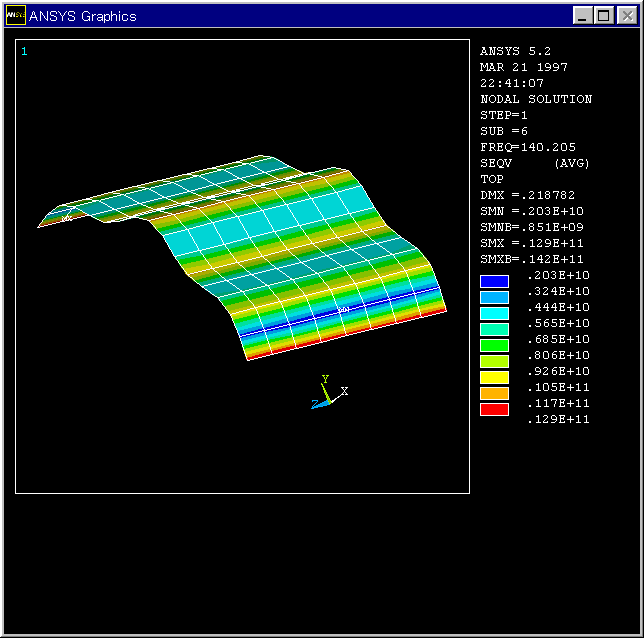
Task: Click the ANSYS logo icon in title bar
Action: (16, 15)
